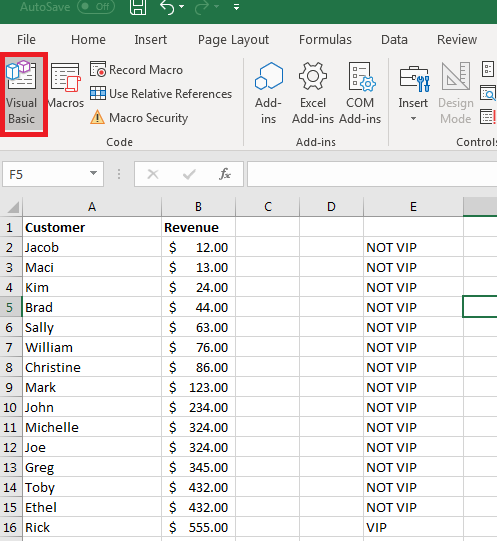Switch to the Home tab
Image resolution: width=497 pixels, height=541 pixels.
(88, 40)
